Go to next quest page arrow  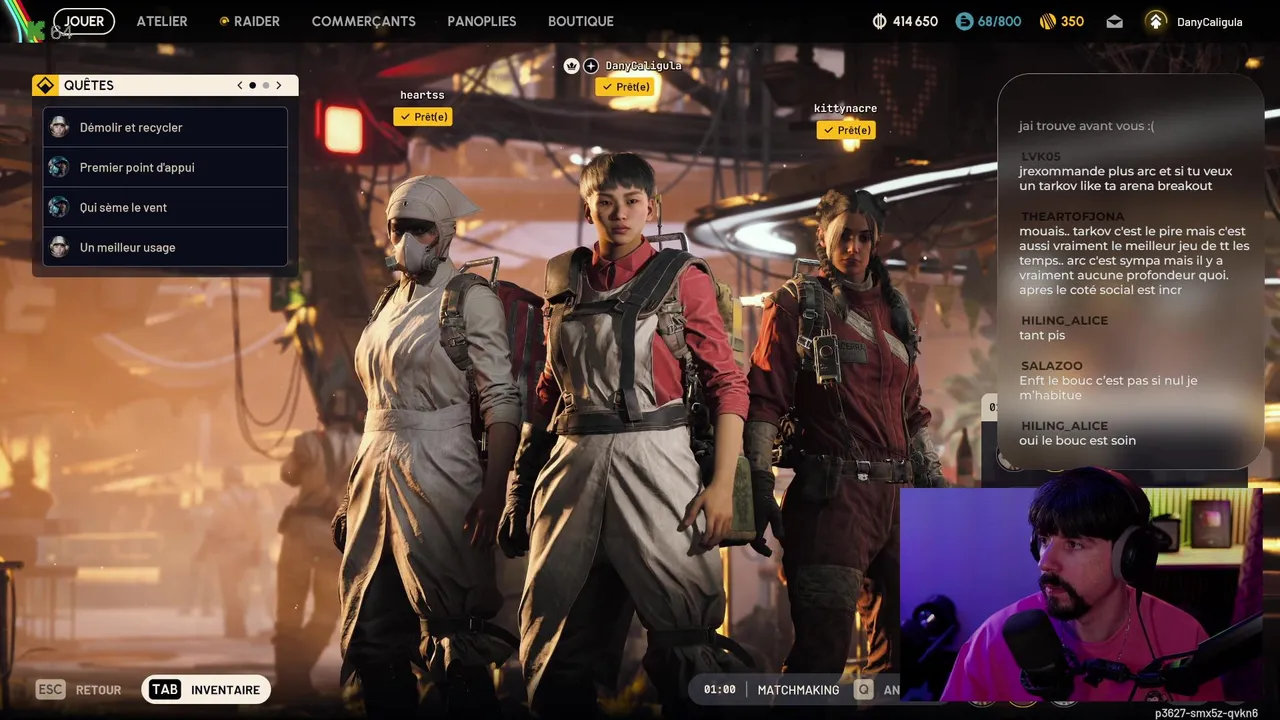pyautogui.click(x=279, y=85)
